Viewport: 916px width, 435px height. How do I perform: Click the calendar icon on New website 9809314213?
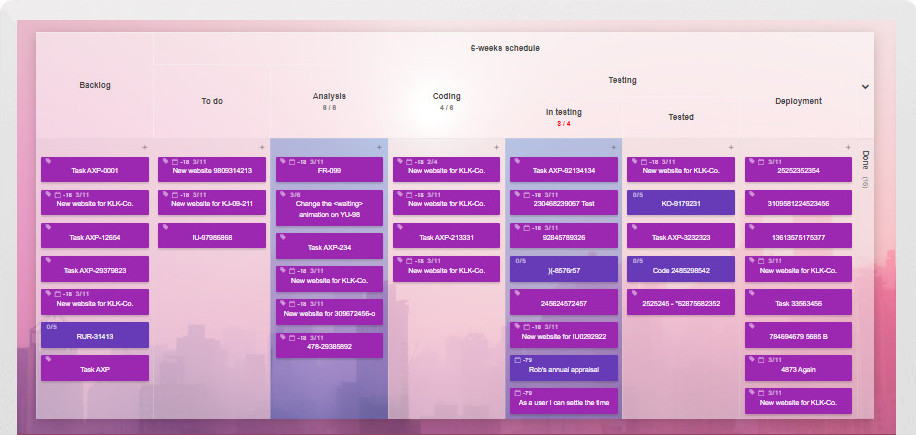coord(175,162)
